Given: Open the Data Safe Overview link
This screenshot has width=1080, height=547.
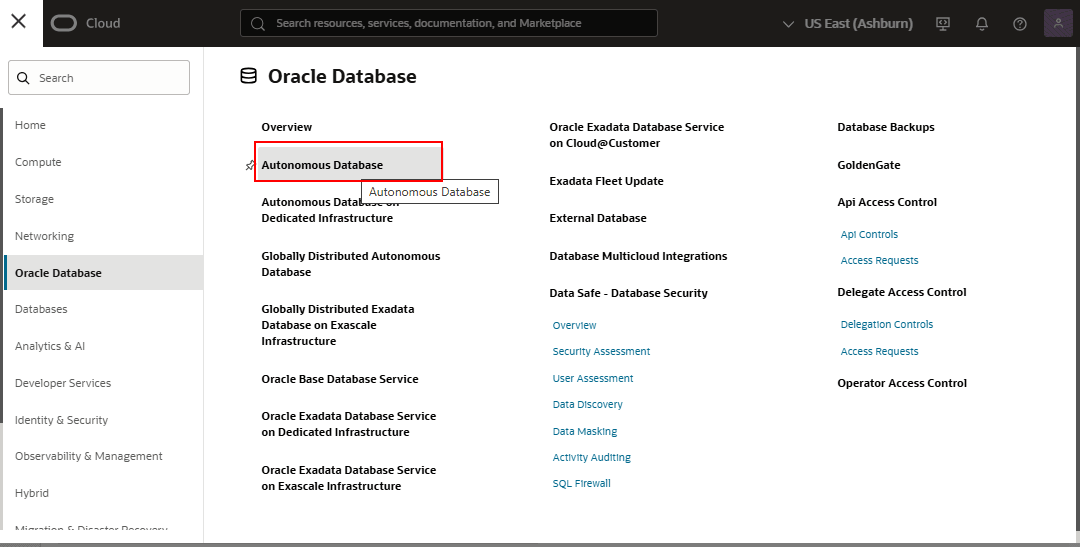Looking at the screenshot, I should point(574,325).
